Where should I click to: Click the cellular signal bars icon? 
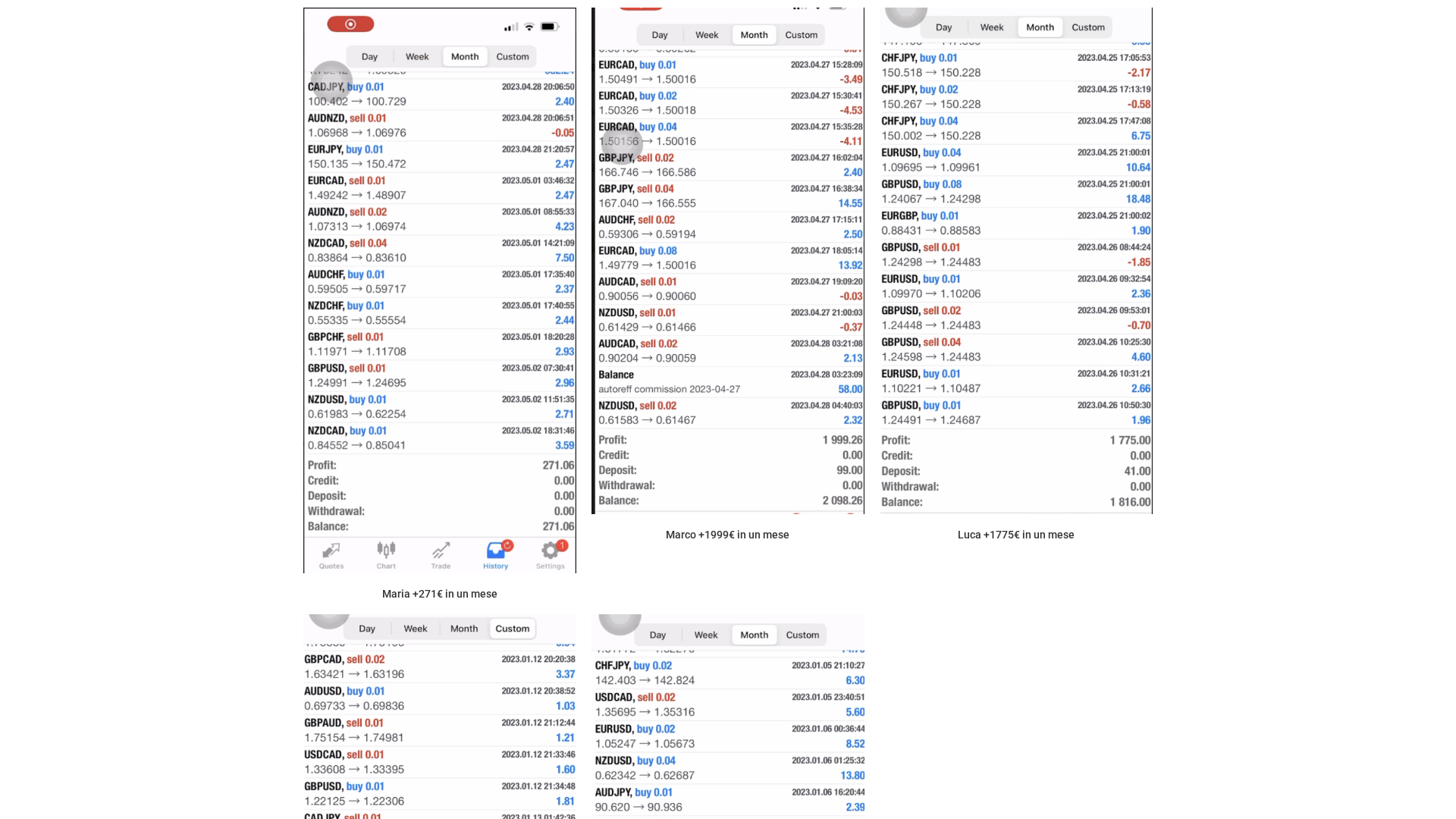pos(511,27)
